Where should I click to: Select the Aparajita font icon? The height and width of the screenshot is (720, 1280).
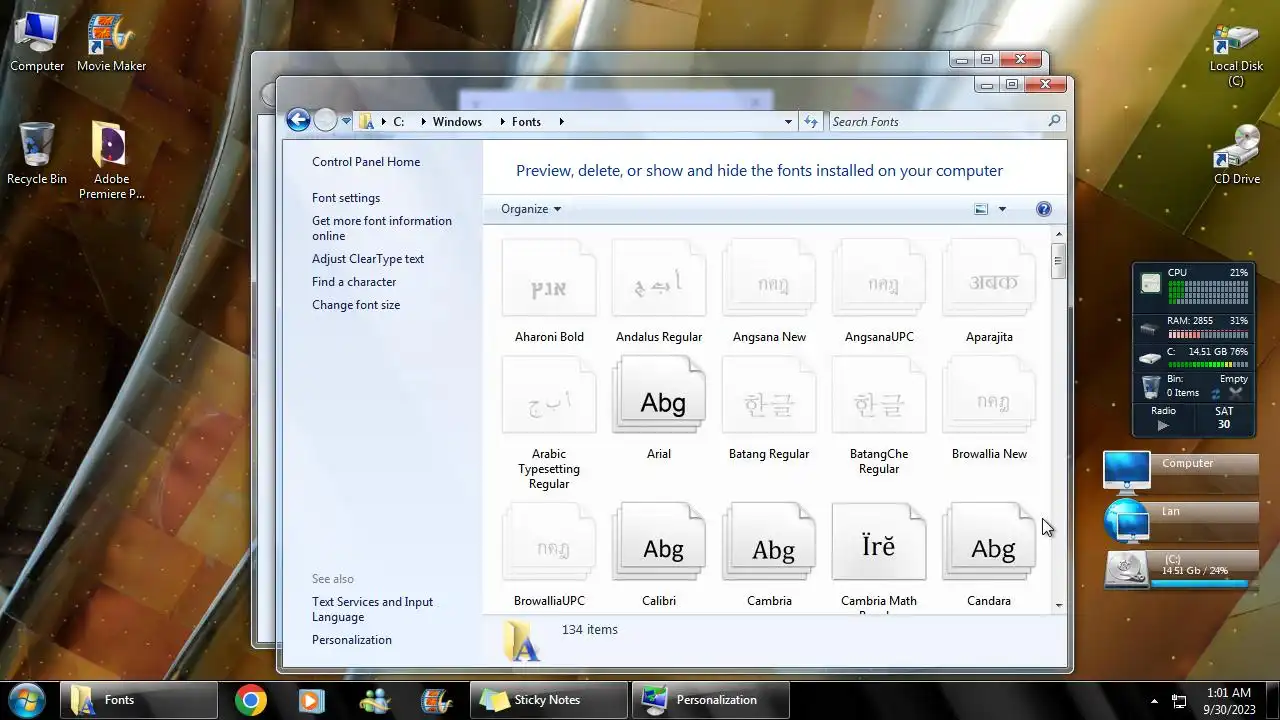pyautogui.click(x=989, y=278)
